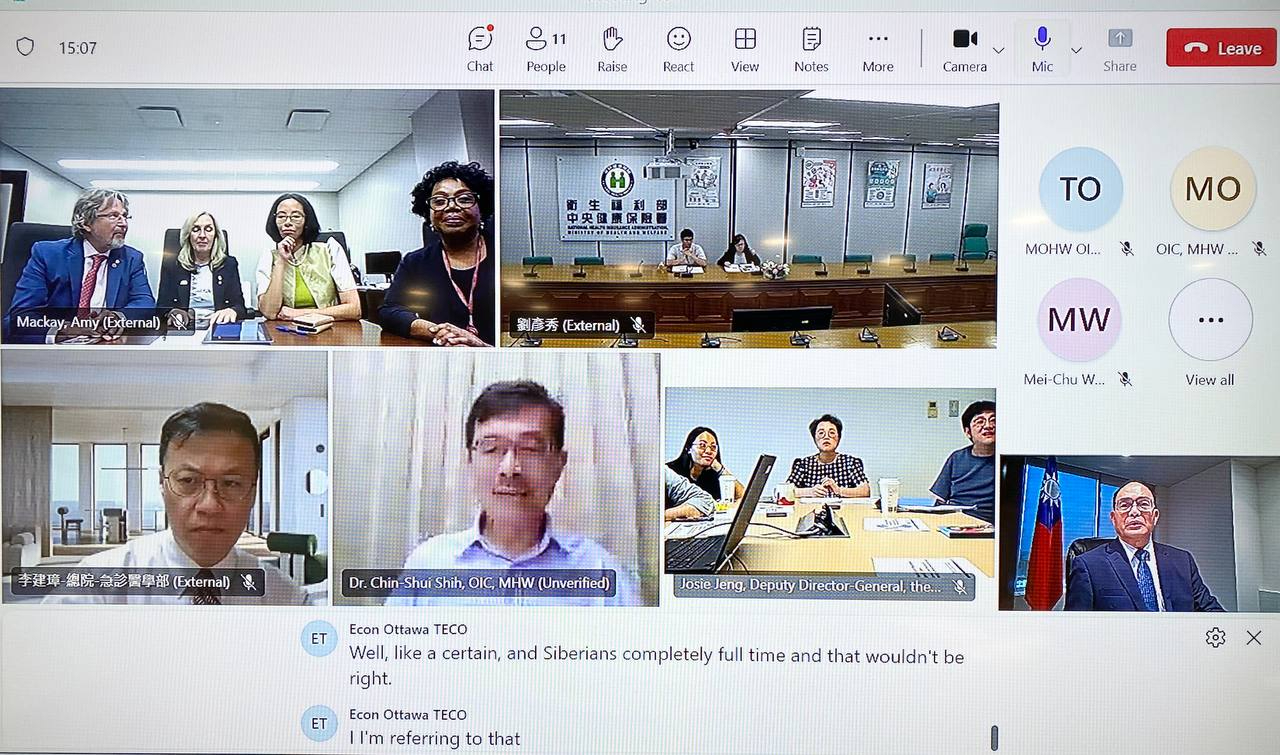Viewport: 1280px width, 755px height.
Task: Click the captions scrollbar handle
Action: [993, 738]
